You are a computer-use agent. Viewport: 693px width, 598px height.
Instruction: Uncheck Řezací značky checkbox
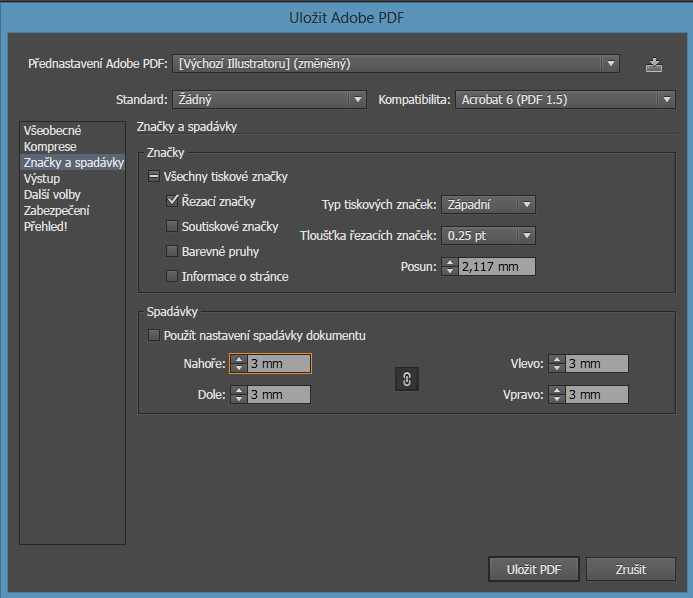(x=173, y=202)
